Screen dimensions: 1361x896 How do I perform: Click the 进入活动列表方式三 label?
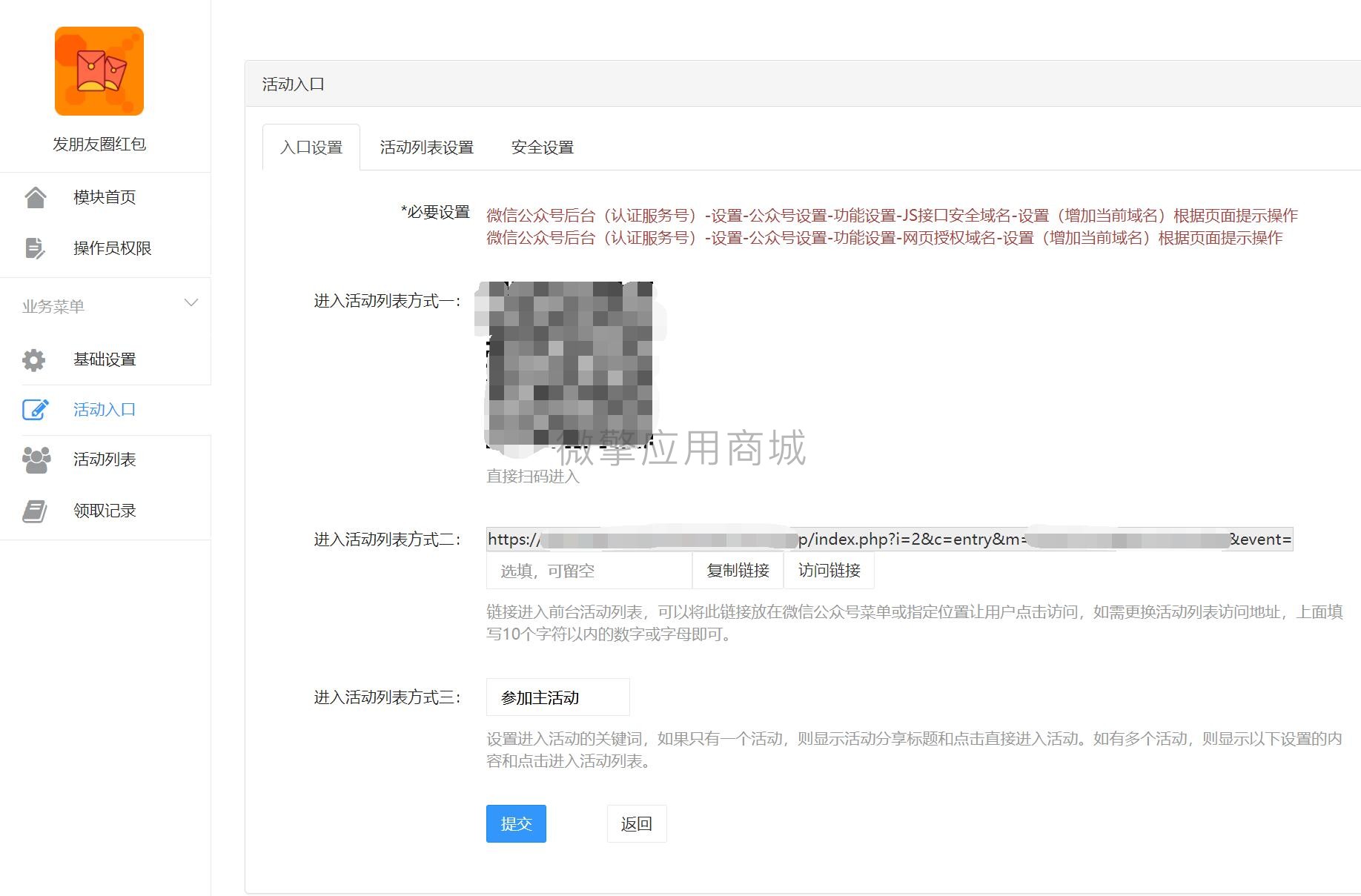pos(387,697)
